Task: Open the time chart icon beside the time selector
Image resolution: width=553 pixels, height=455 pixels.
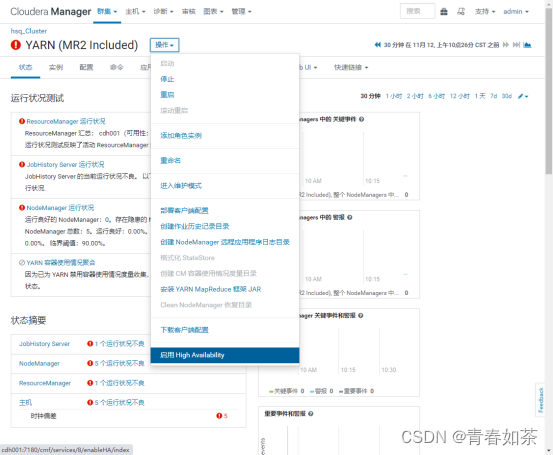Action: click(527, 45)
